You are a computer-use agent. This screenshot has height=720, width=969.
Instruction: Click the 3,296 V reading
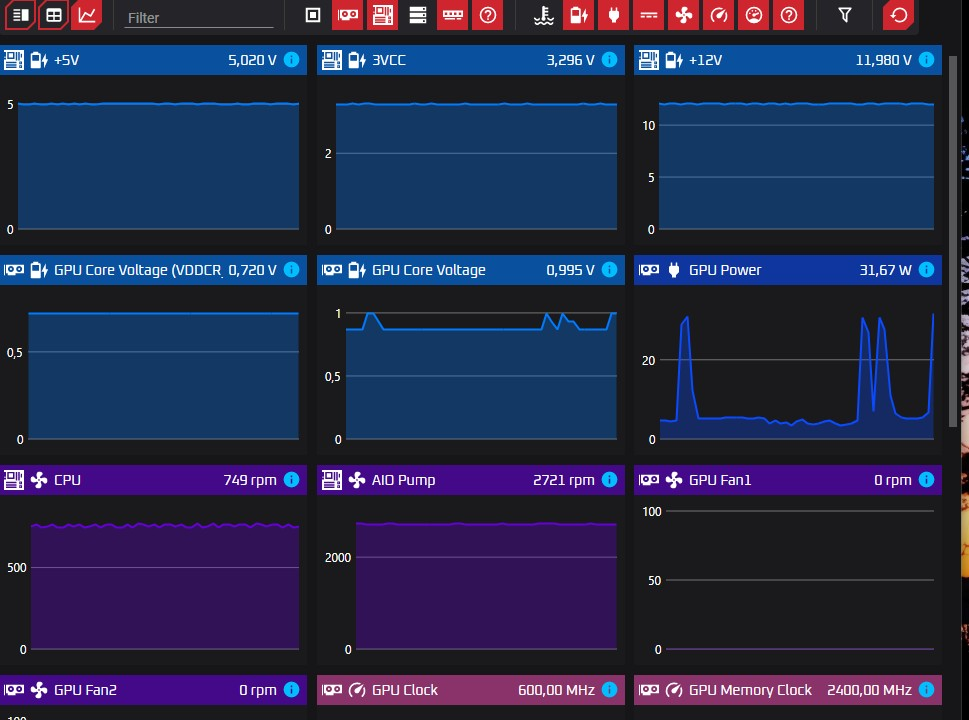click(x=570, y=60)
